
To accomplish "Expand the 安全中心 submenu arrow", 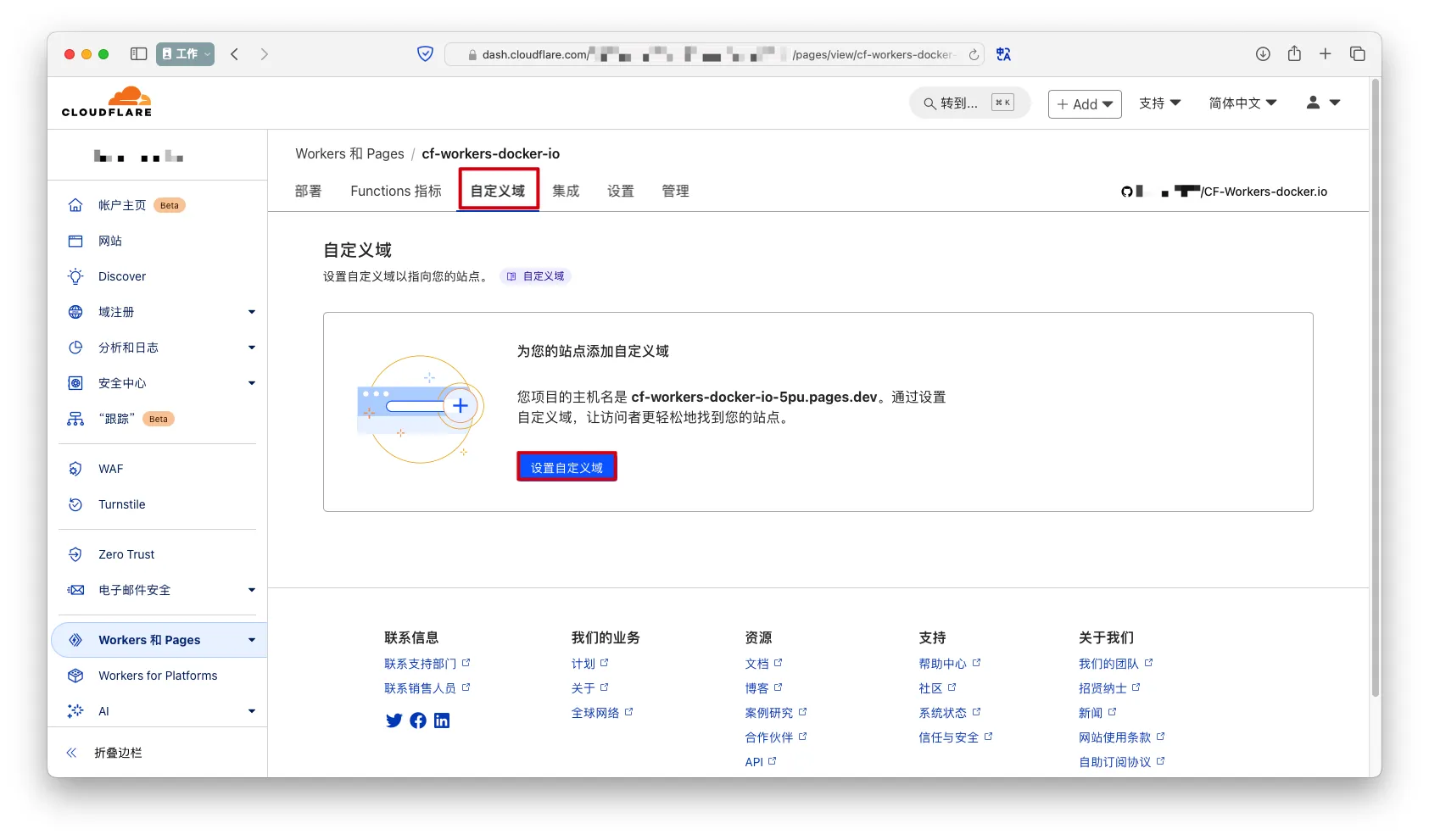I will [x=252, y=383].
